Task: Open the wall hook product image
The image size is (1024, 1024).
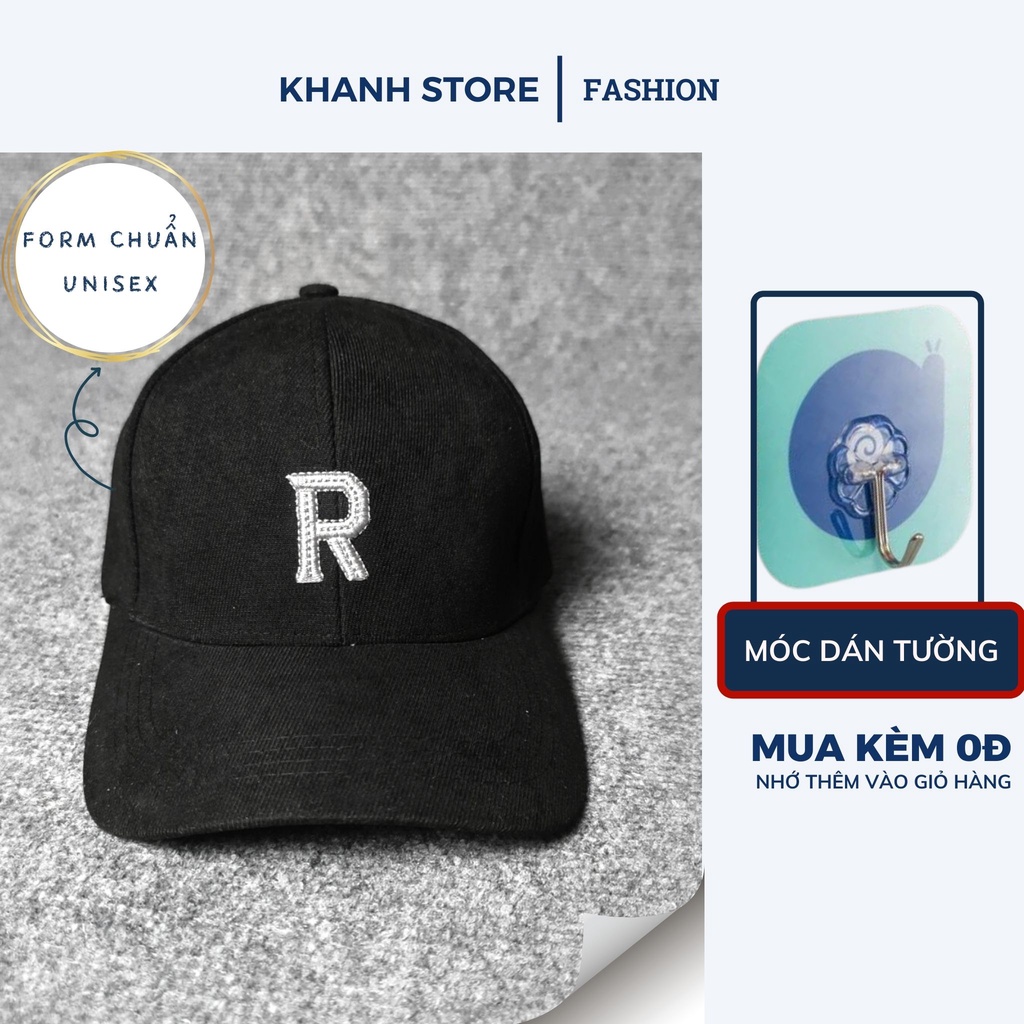Action: click(867, 447)
